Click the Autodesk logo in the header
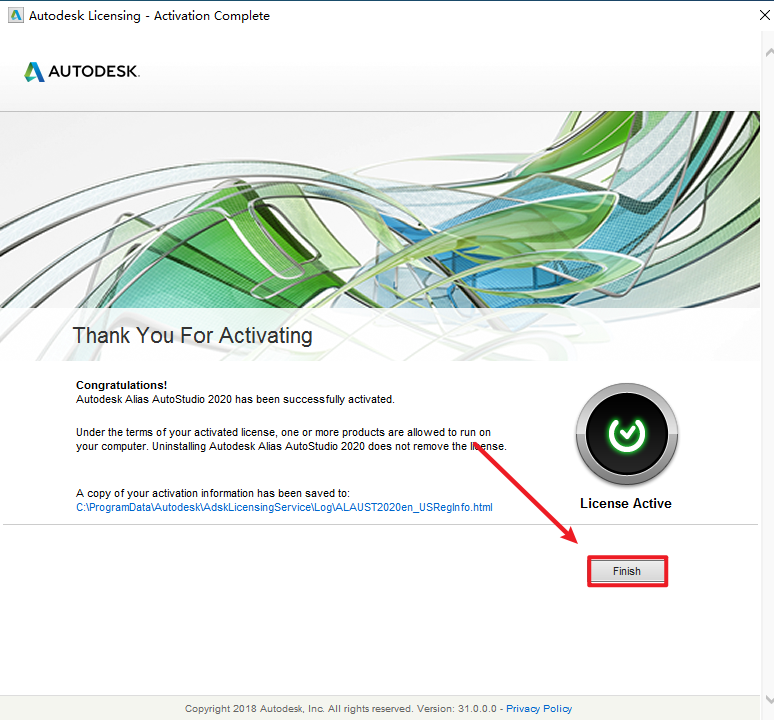Screen dimensions: 774x720 pos(82,72)
